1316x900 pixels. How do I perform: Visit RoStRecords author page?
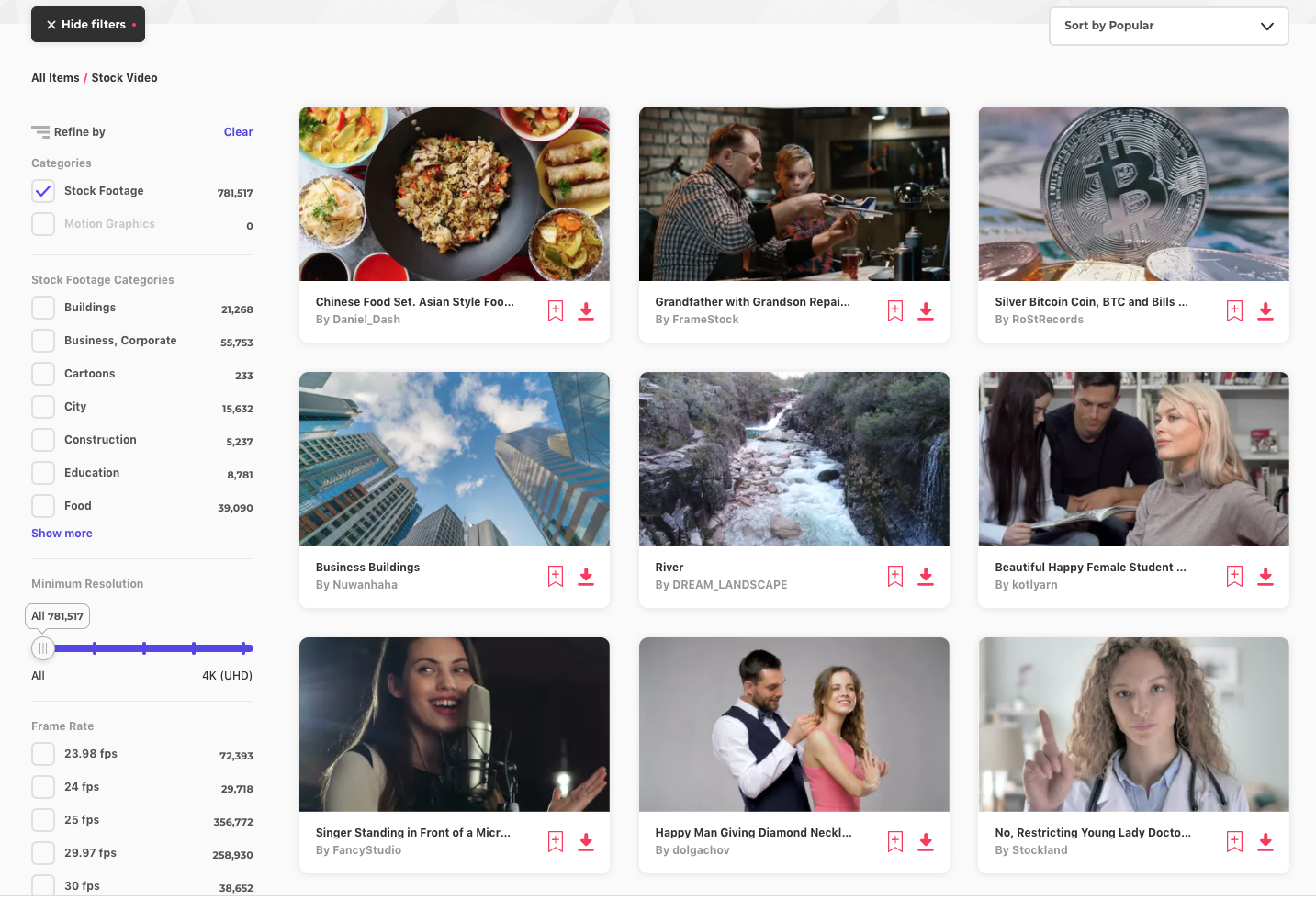[x=1048, y=320]
